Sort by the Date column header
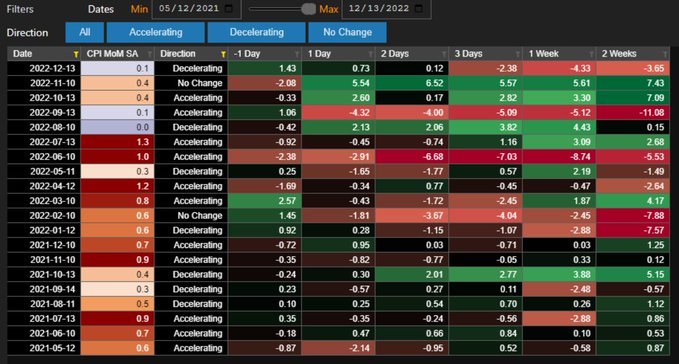The height and width of the screenshot is (364, 679). pyautogui.click(x=23, y=54)
